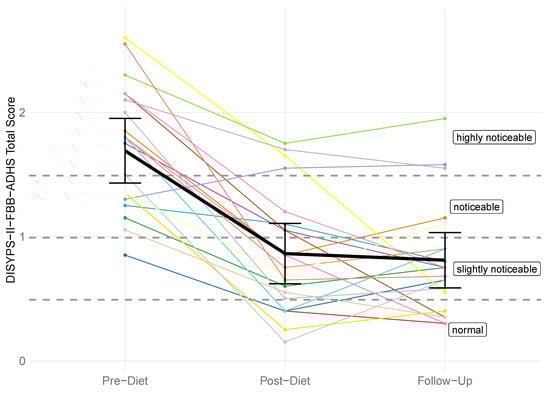Viewport: 550px width, 393px height.
Task: Click the green point at Follow-Up near 2
Action: pyautogui.click(x=445, y=118)
